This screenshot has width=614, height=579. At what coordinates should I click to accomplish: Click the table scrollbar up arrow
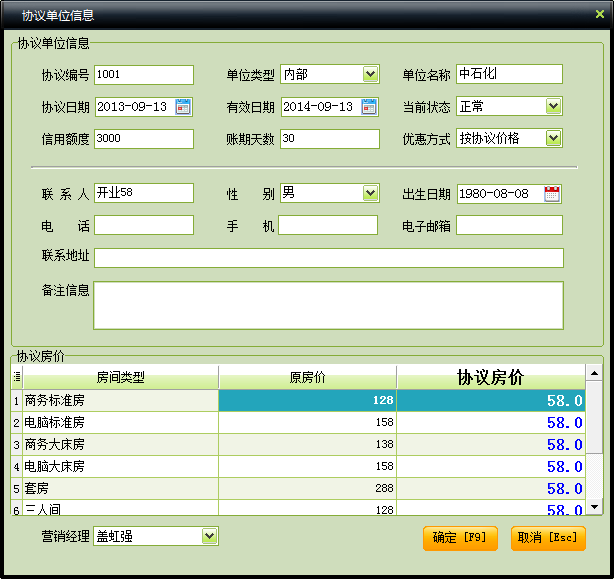point(594,373)
